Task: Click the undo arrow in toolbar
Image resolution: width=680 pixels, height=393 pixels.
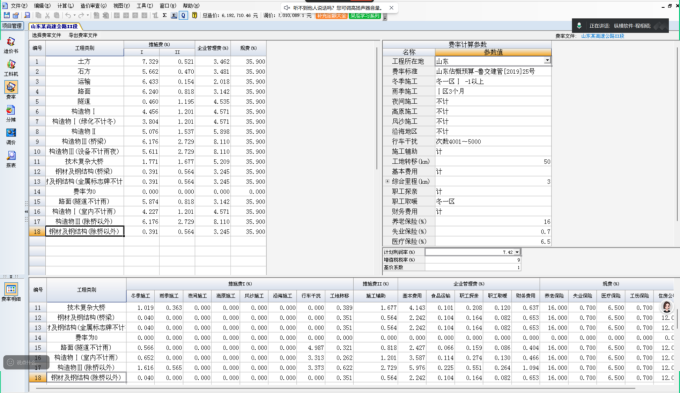Action: click(68, 15)
